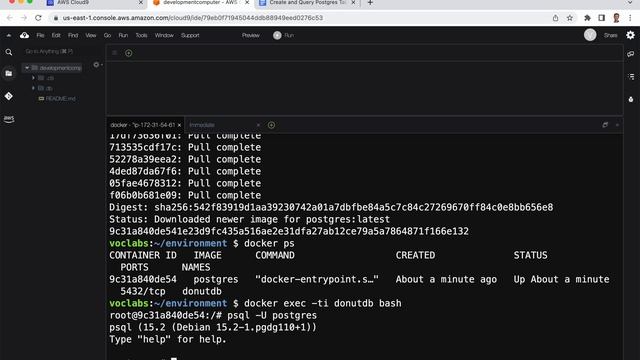This screenshot has width=640, height=360.
Task: Open the Environment file tree panel icon
Action: click(9, 73)
